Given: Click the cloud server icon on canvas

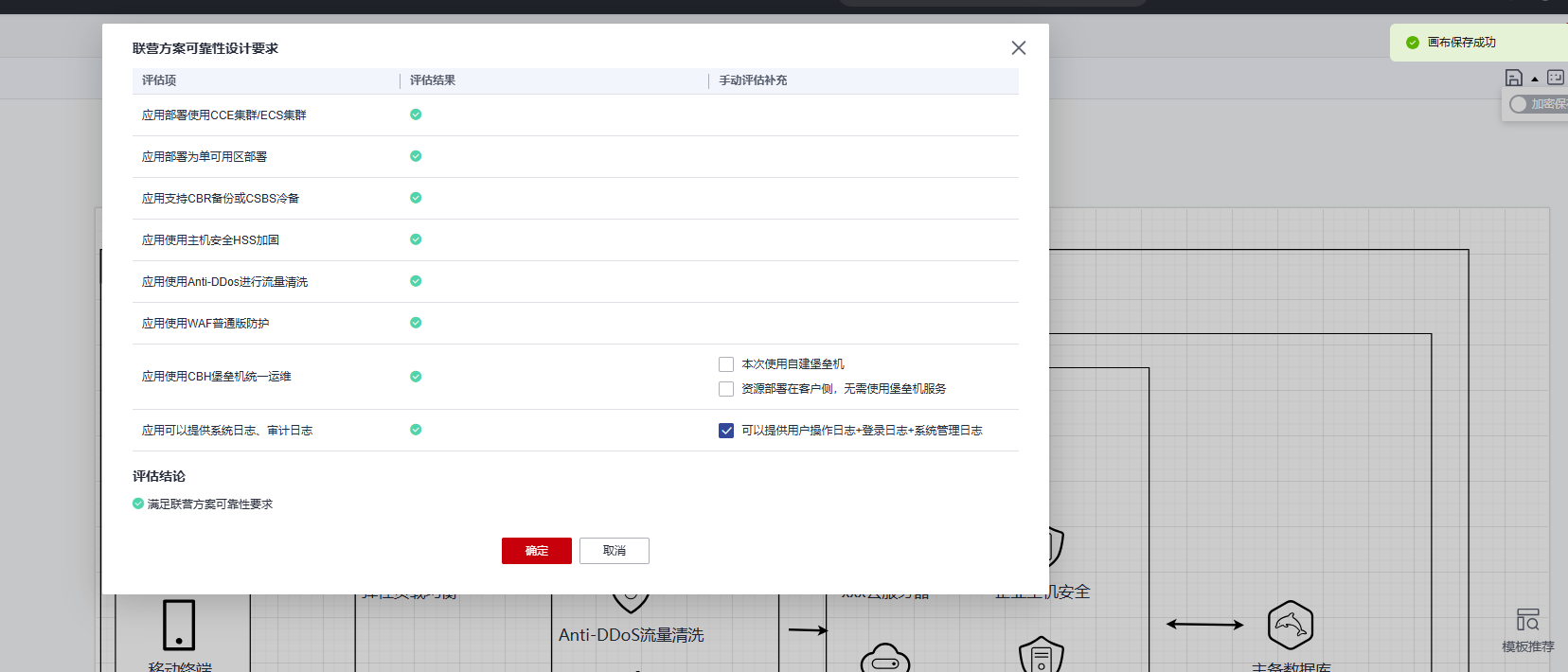Looking at the screenshot, I should point(885,659).
